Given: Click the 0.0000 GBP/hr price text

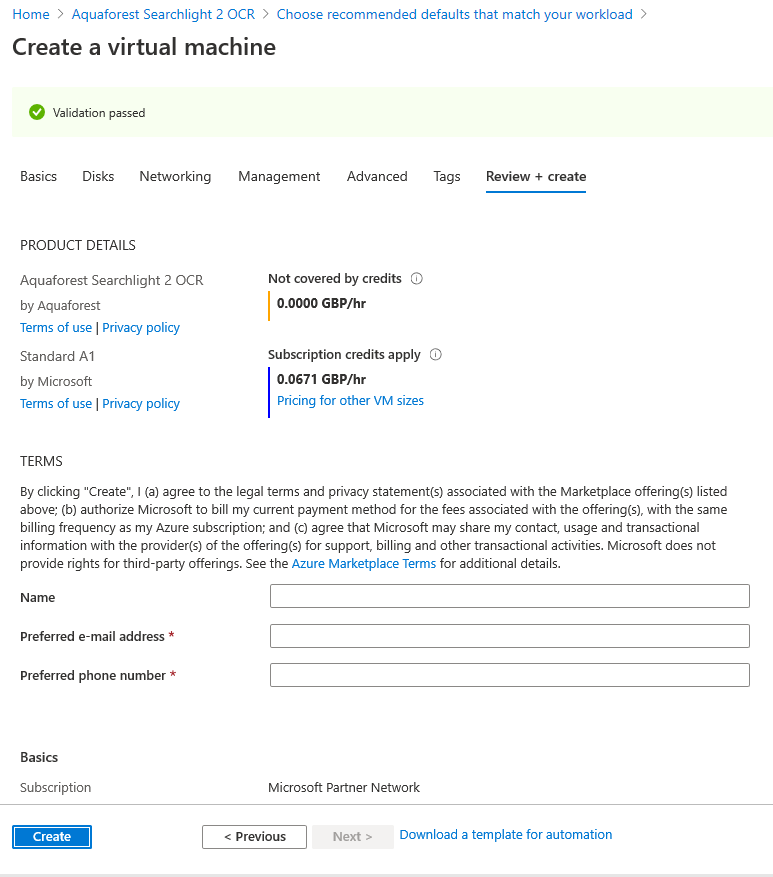Looking at the screenshot, I should (x=321, y=303).
